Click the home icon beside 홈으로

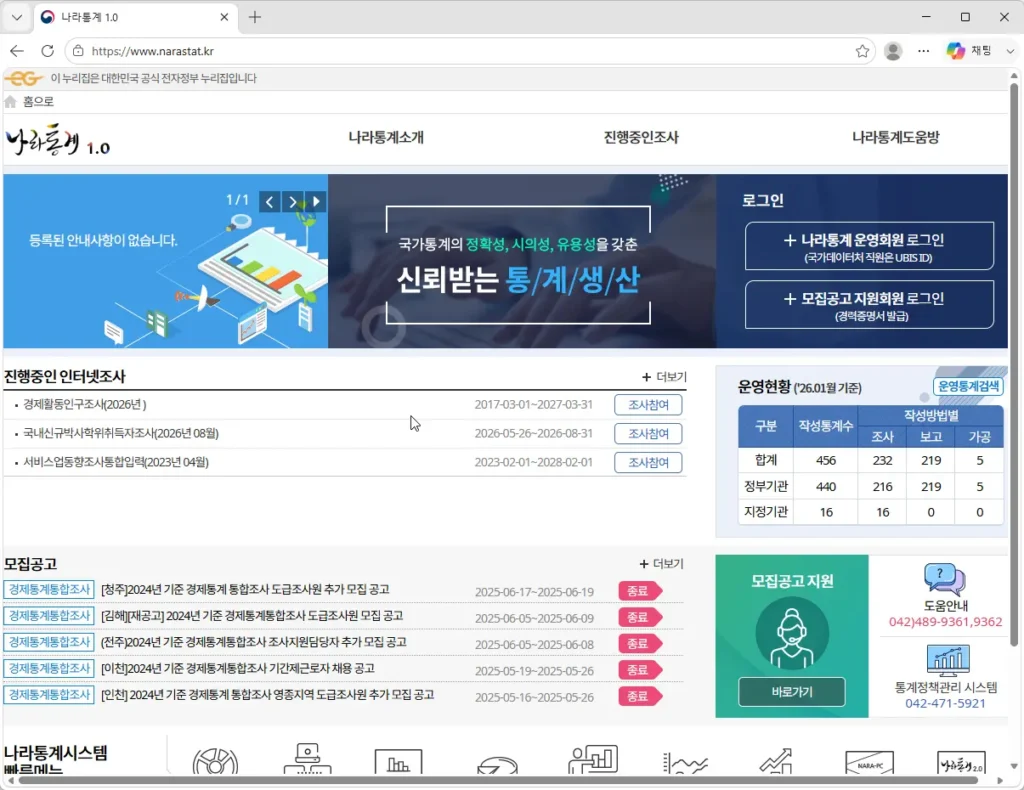coord(10,101)
